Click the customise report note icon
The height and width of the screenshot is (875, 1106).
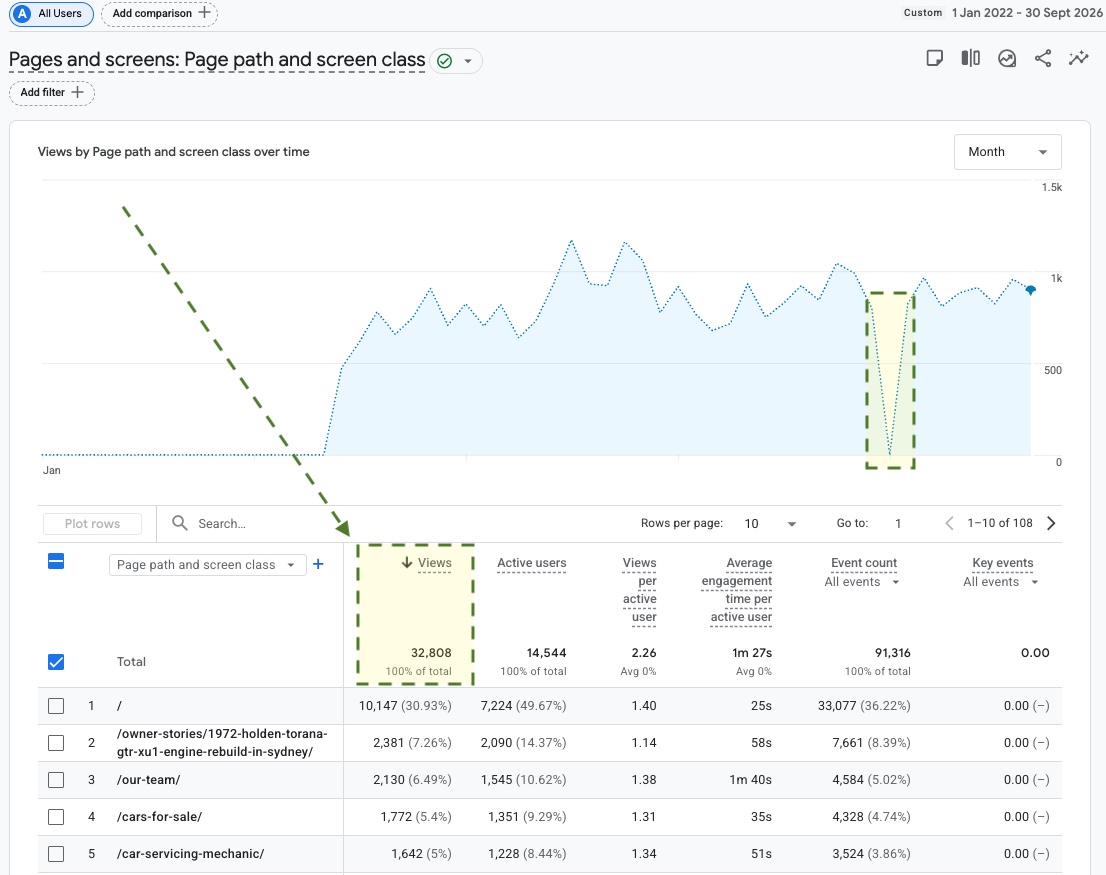pos(935,59)
